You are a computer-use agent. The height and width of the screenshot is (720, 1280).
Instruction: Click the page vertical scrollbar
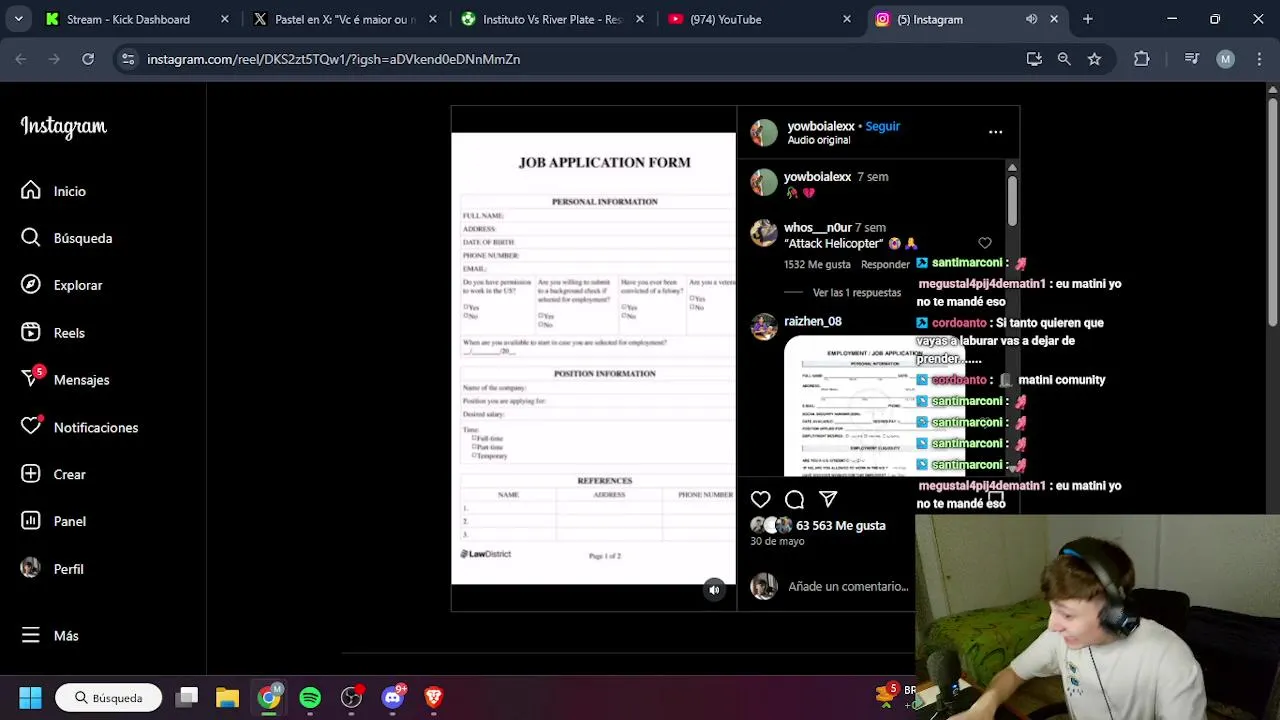(1272, 210)
